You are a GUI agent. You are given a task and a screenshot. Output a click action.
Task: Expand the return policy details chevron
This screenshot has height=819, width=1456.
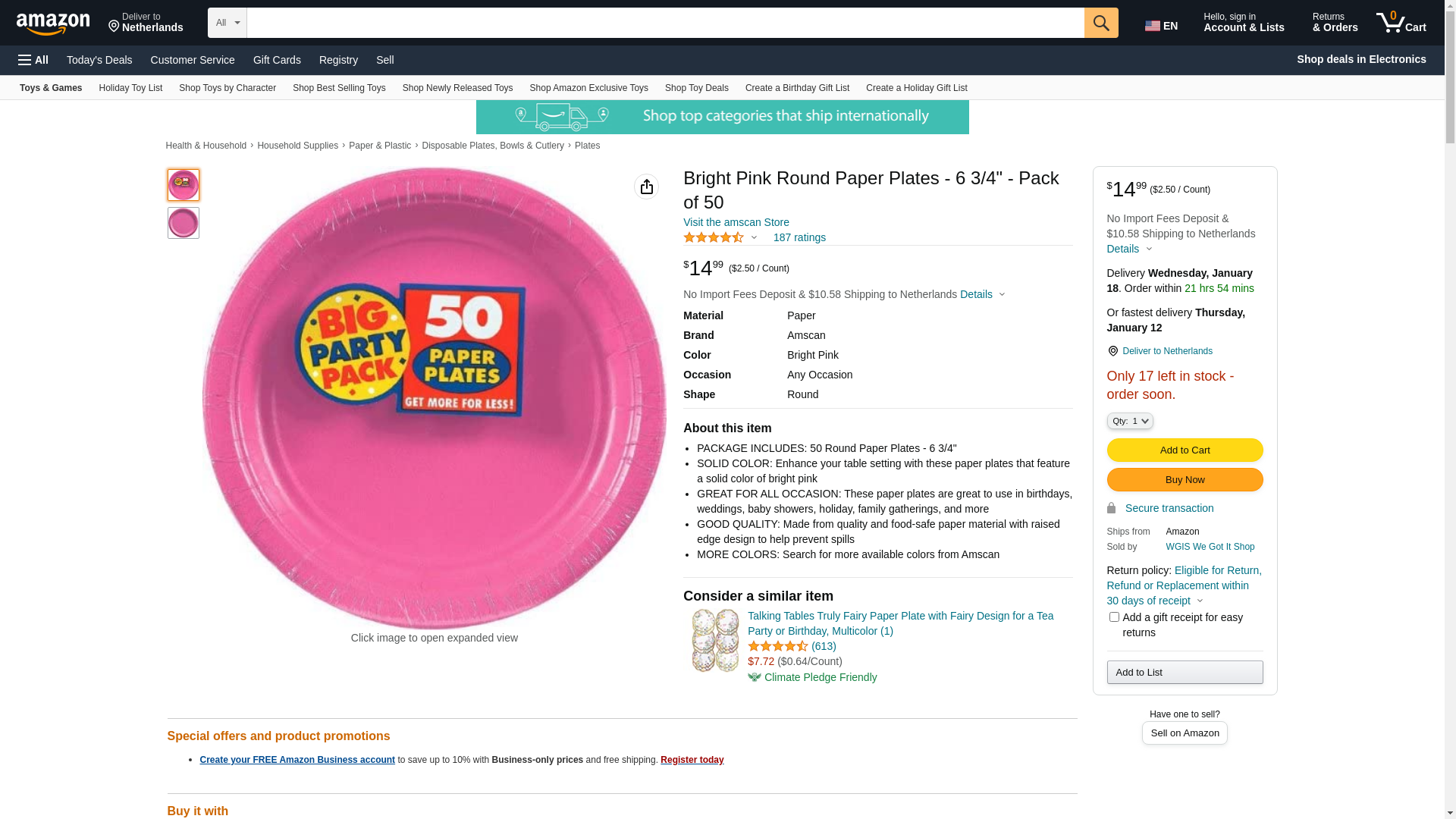(1200, 601)
